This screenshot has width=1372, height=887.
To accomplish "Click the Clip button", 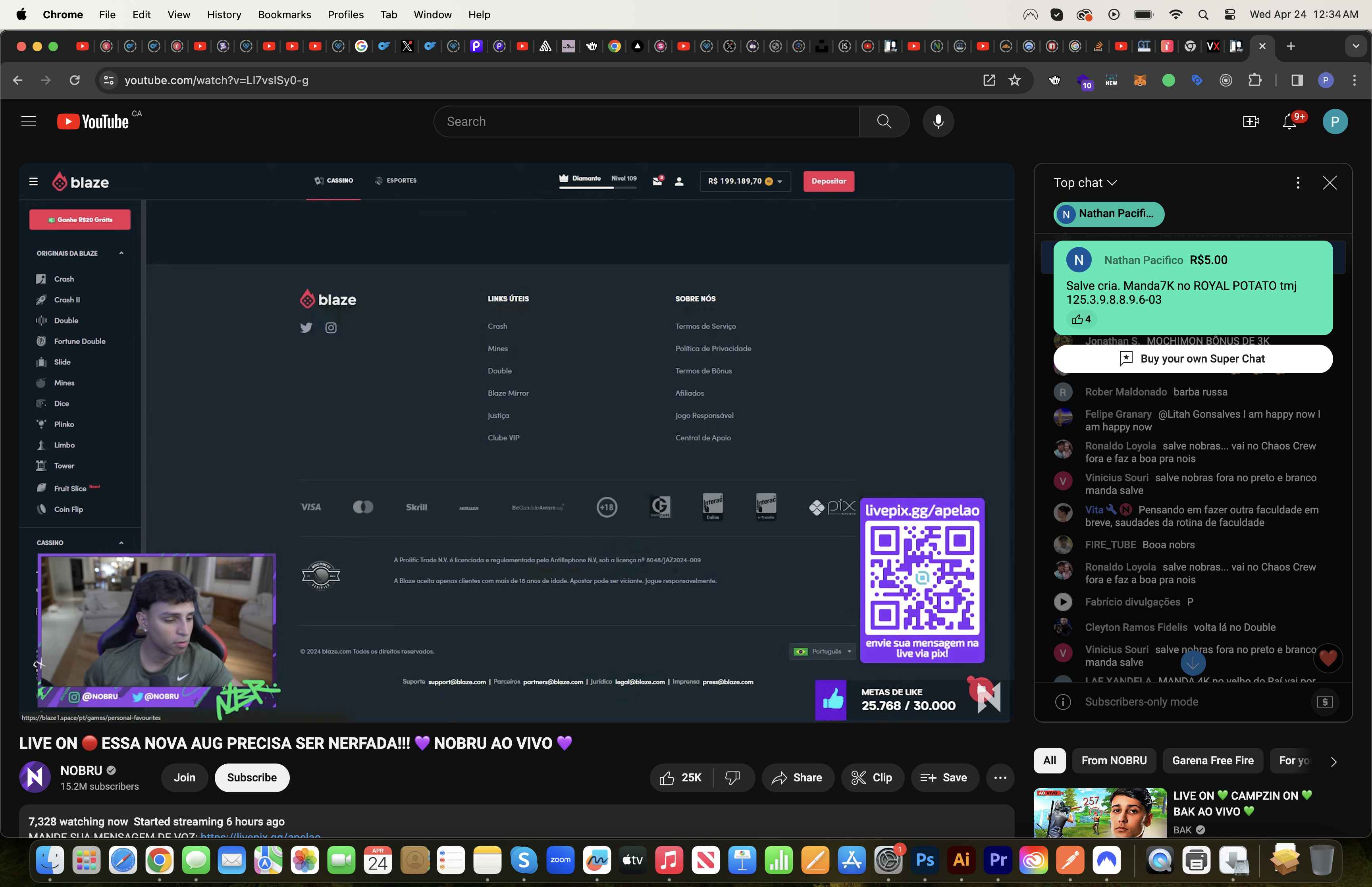I will tap(872, 777).
